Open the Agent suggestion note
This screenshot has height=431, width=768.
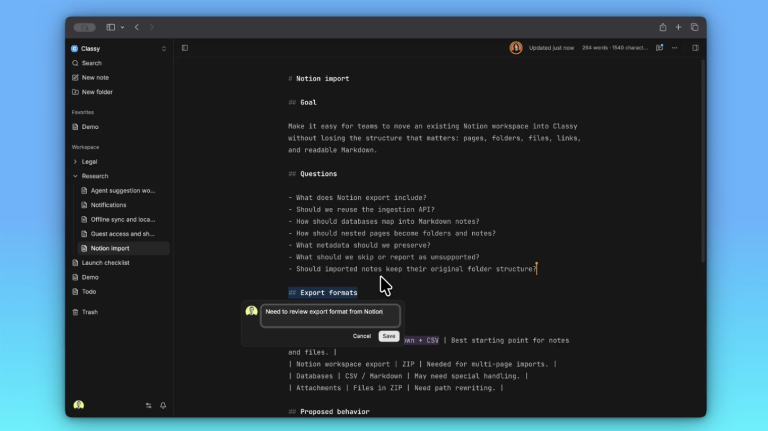click(x=123, y=191)
